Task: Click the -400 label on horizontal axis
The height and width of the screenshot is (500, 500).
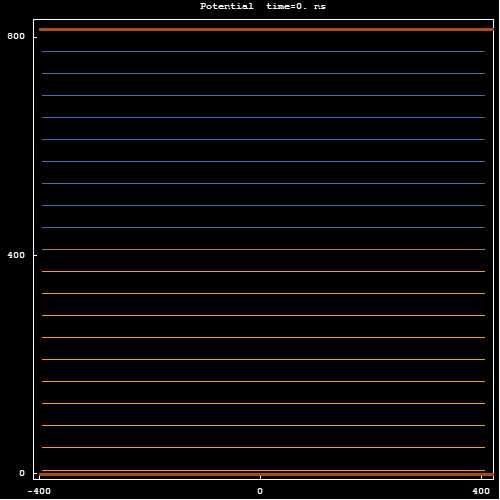Action: click(x=39, y=491)
